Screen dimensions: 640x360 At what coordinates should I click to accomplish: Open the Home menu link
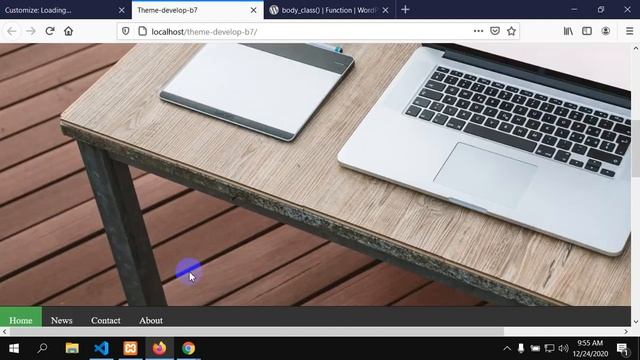click(x=21, y=320)
